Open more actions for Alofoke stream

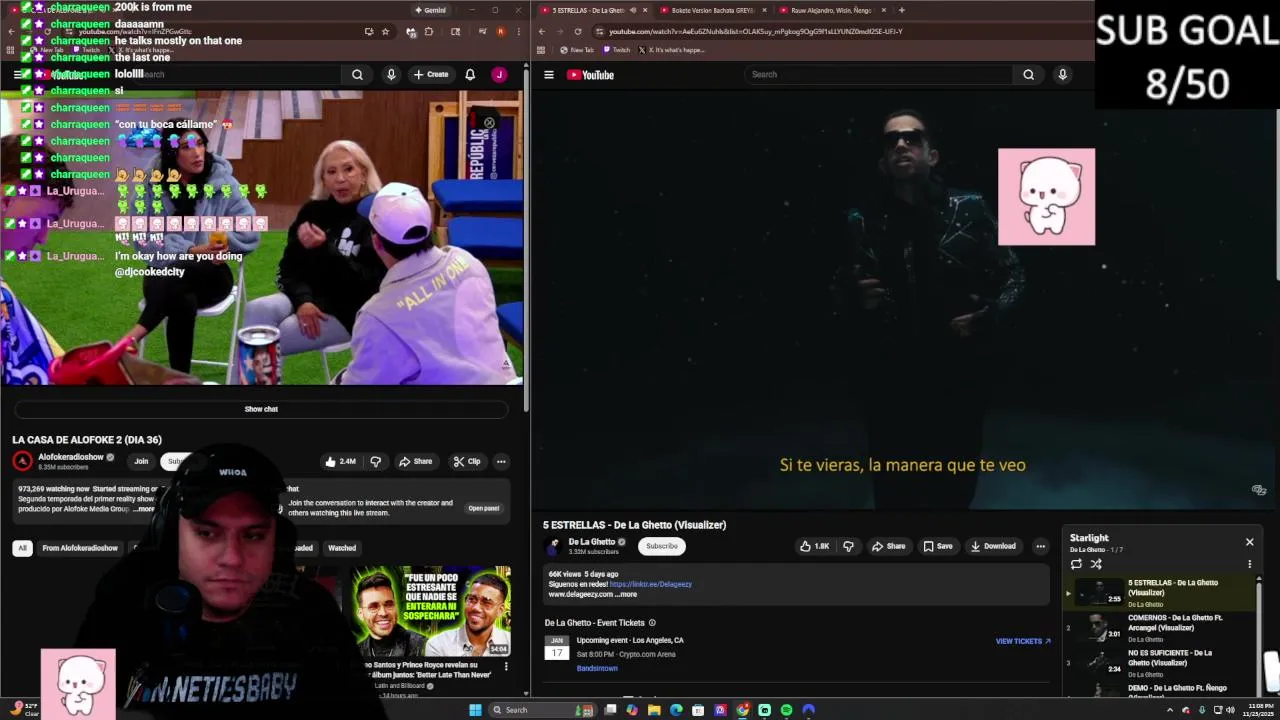(501, 461)
